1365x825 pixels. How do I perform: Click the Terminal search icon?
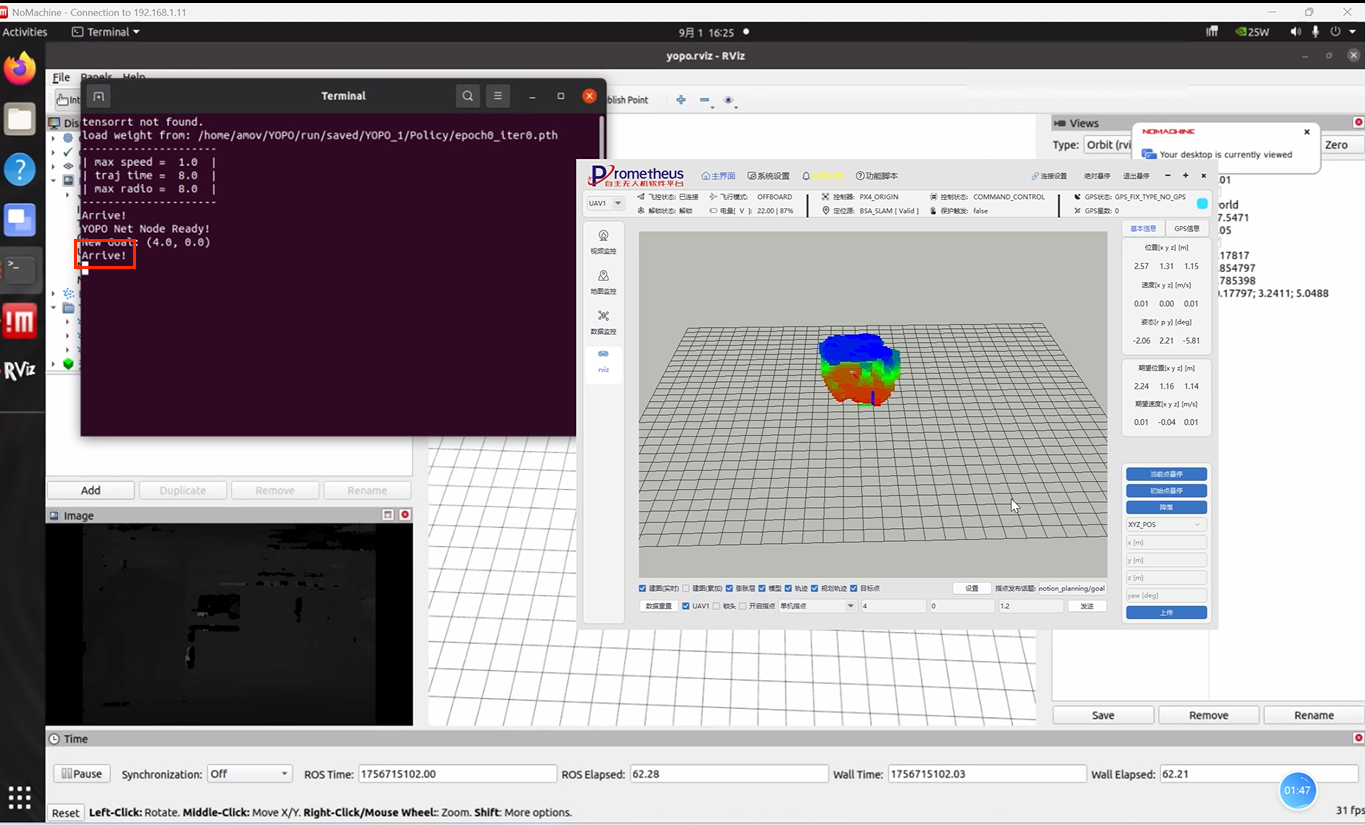[467, 96]
